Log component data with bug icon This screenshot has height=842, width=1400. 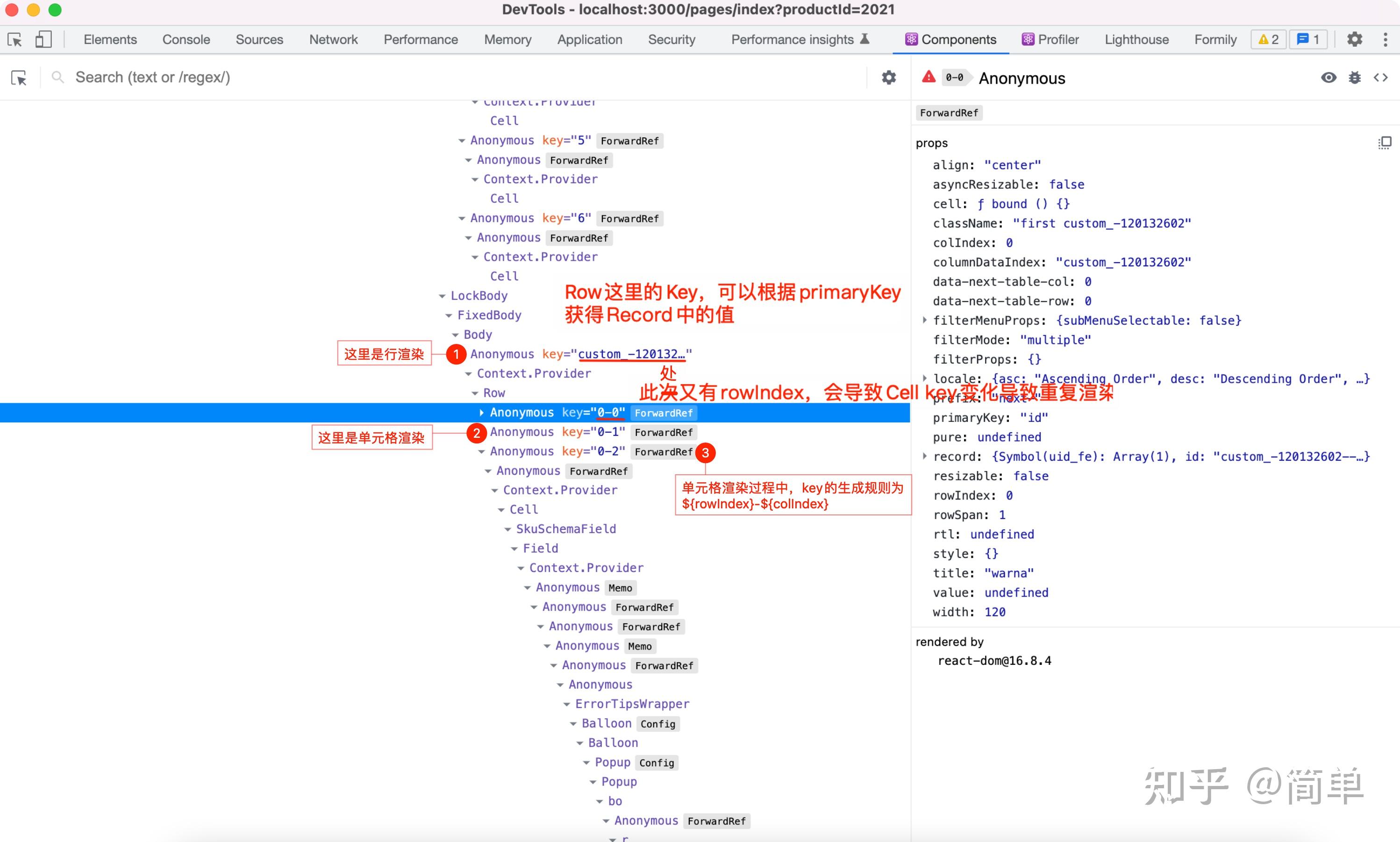coord(1355,78)
